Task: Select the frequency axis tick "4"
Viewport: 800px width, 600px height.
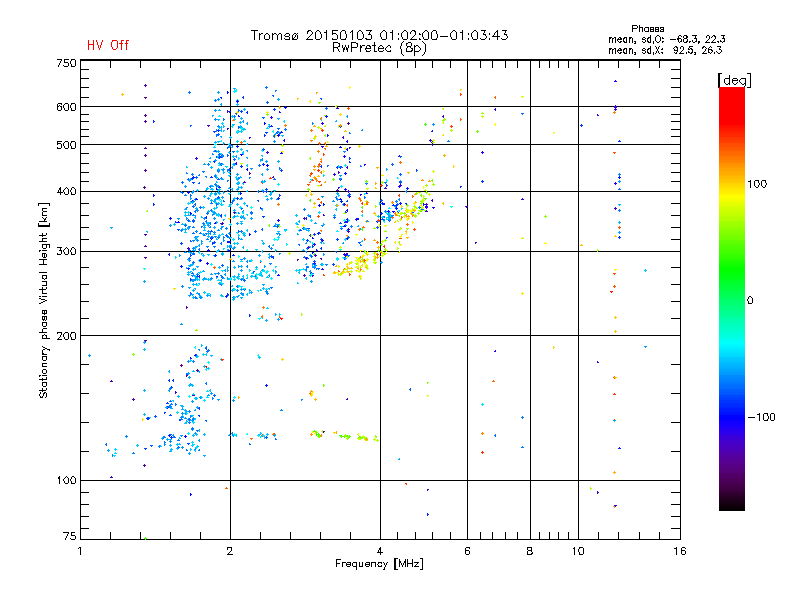Action: (x=380, y=551)
